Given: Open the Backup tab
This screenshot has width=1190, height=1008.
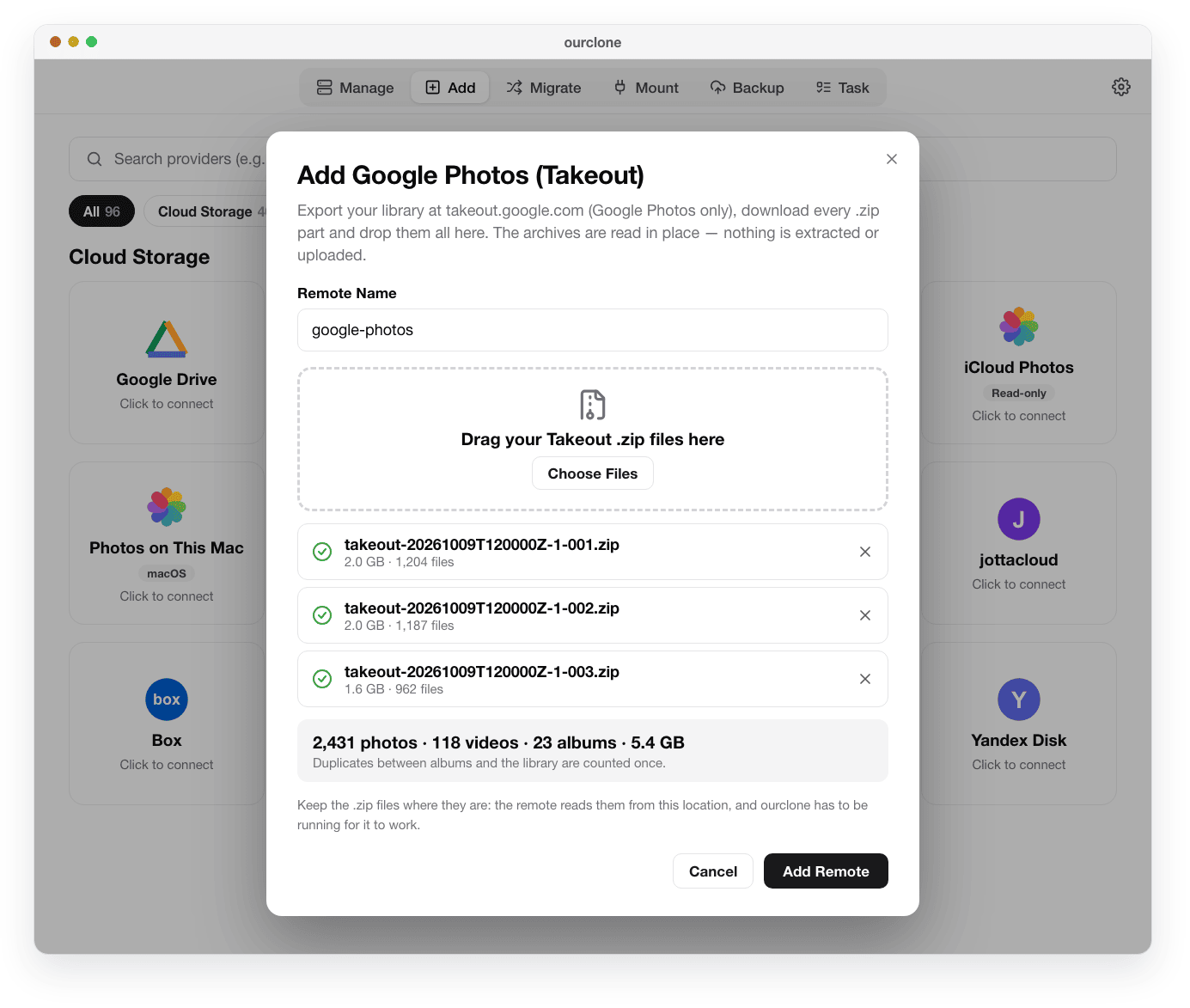Looking at the screenshot, I should [x=747, y=88].
